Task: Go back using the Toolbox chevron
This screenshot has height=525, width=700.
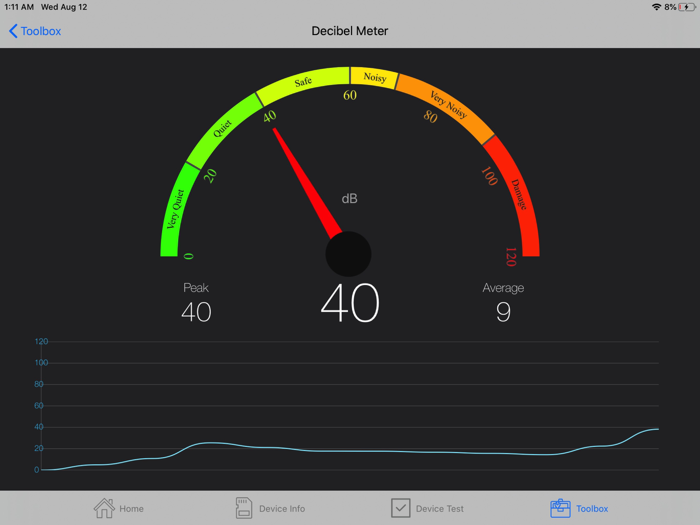Action: point(13,31)
